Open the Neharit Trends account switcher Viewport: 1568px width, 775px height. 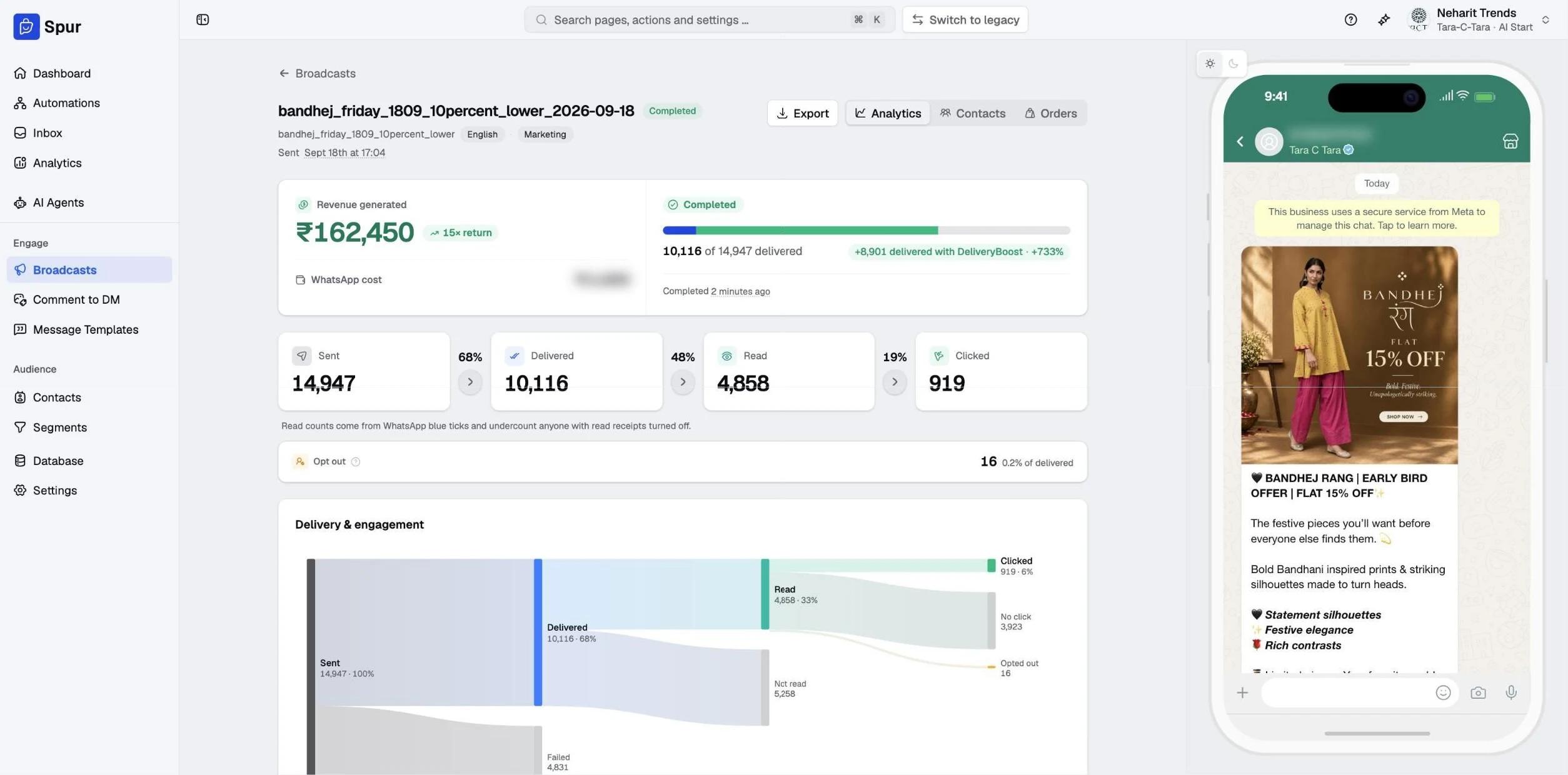tap(1479, 20)
